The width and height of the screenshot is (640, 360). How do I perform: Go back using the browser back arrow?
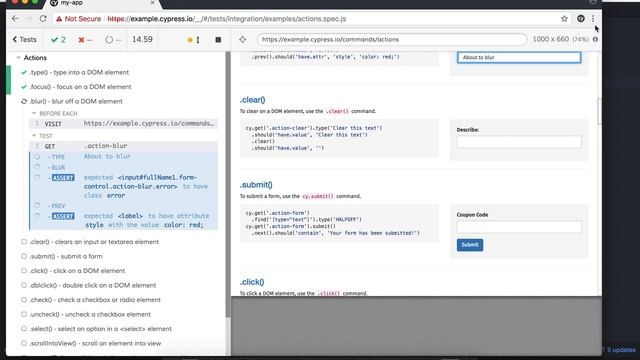[x=15, y=19]
